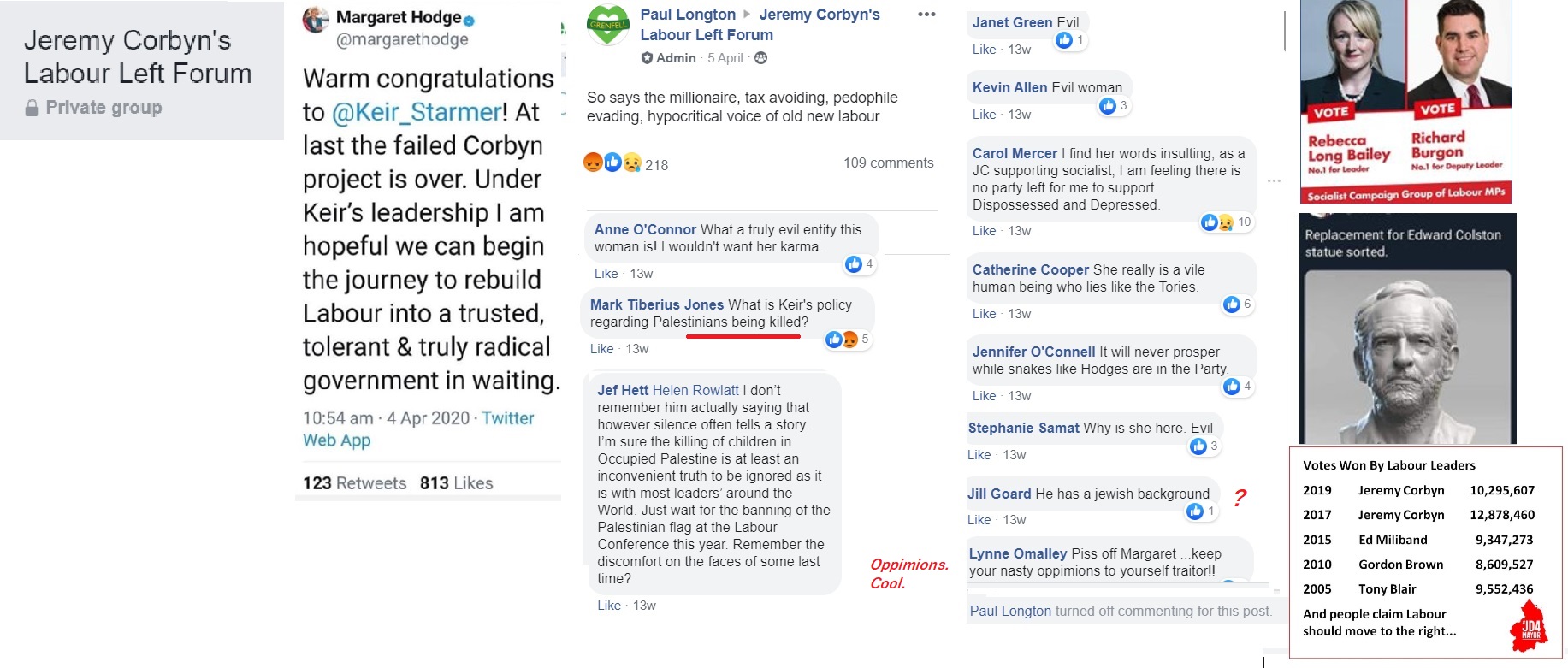Click the Grenfell heart profile icon
The image size is (1568, 668).
pyautogui.click(x=608, y=25)
